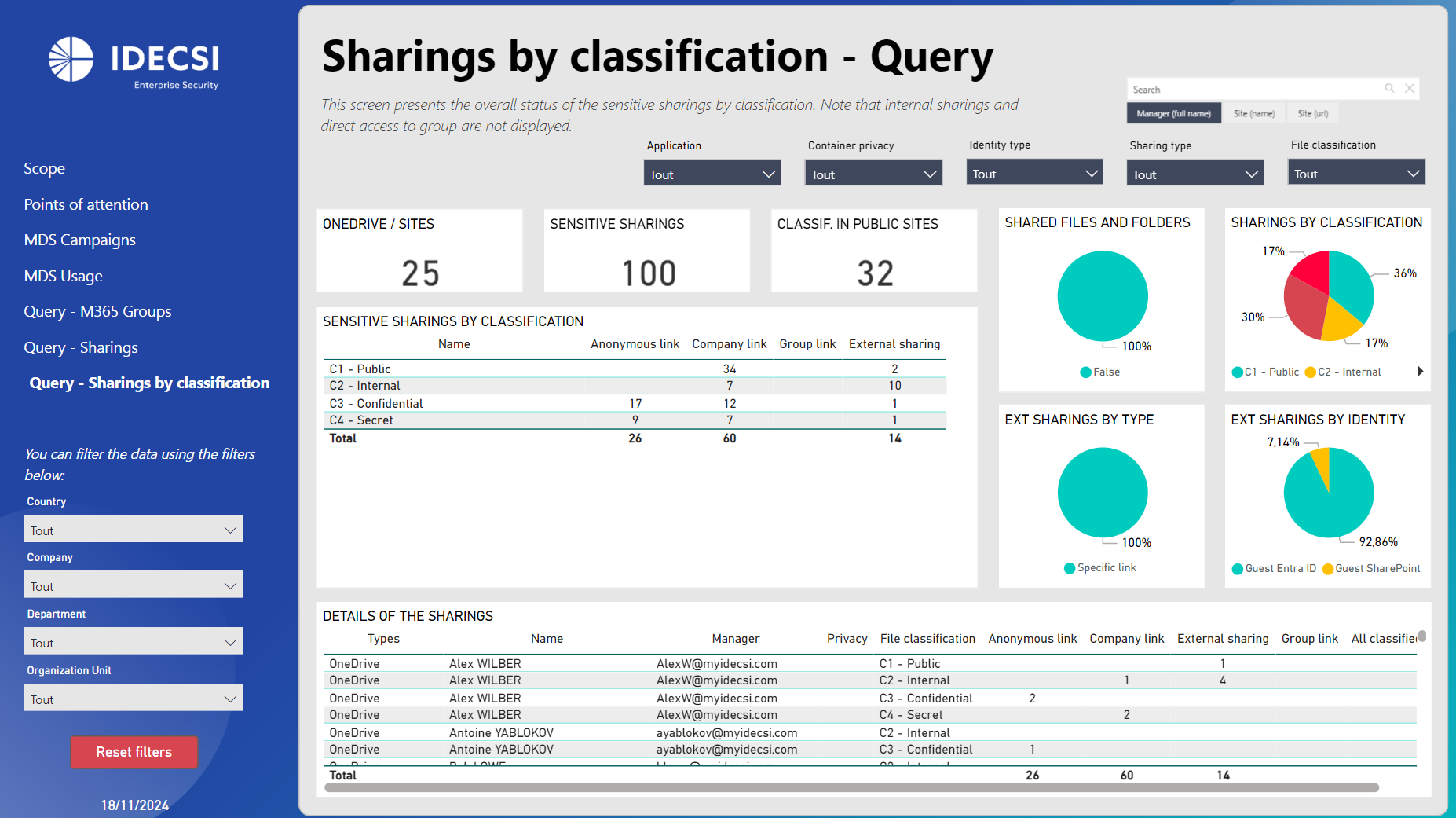Click the Ext Sharings by Type pie
The height and width of the screenshot is (818, 1456).
tap(1103, 493)
